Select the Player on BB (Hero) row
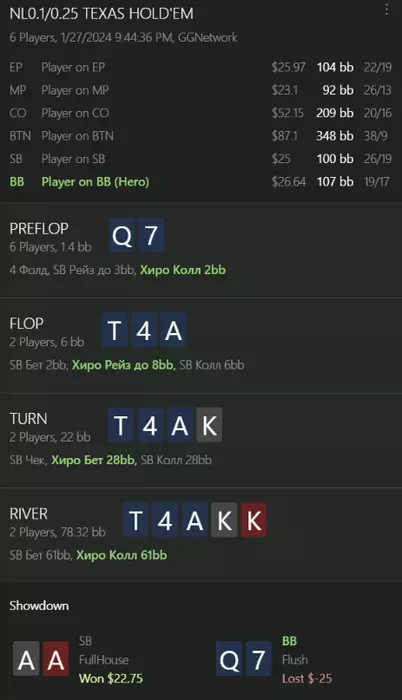402x700 pixels. [x=201, y=182]
